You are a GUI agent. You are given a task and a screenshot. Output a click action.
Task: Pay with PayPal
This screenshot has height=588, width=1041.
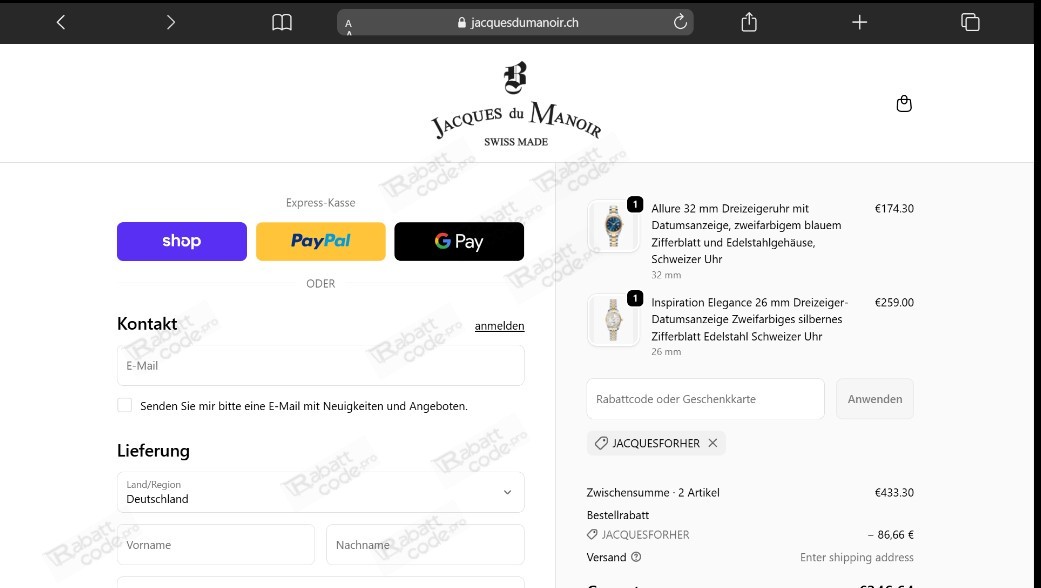(x=320, y=241)
